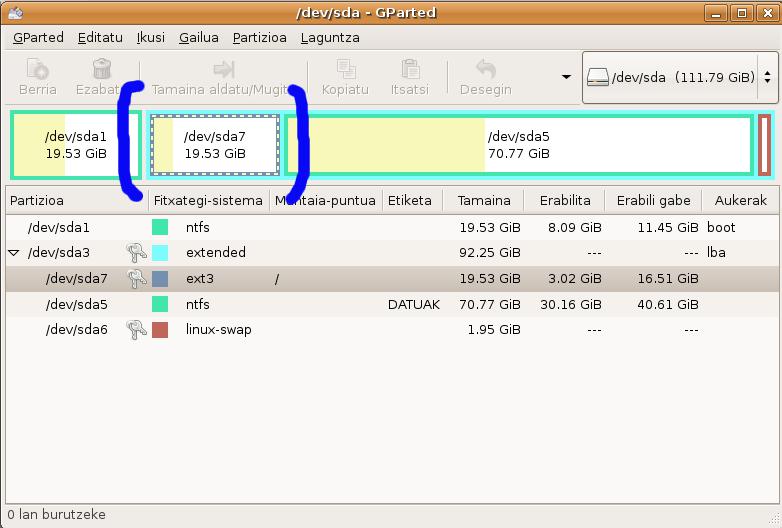Click the Desegin undo toolbar icon
This screenshot has width=782, height=528.
click(486, 69)
